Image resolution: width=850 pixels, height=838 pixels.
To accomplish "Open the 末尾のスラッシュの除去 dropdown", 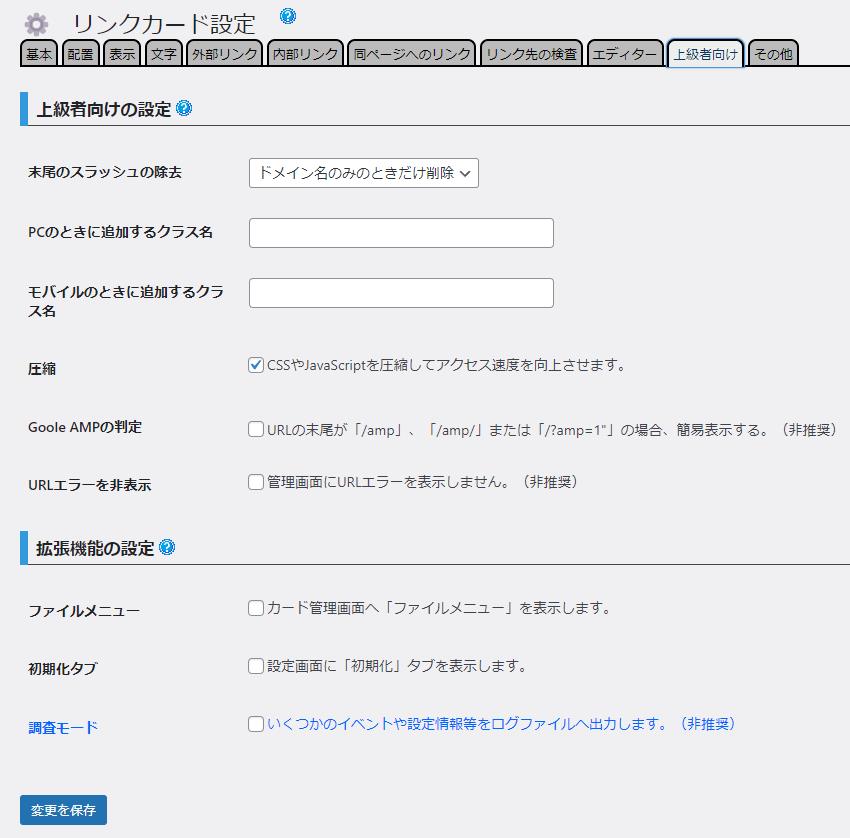I will coord(364,173).
